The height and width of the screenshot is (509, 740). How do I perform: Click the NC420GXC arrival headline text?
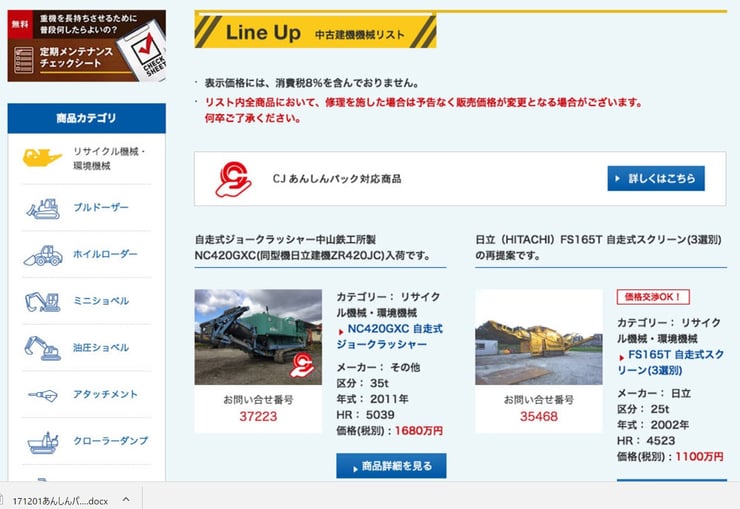(312, 248)
